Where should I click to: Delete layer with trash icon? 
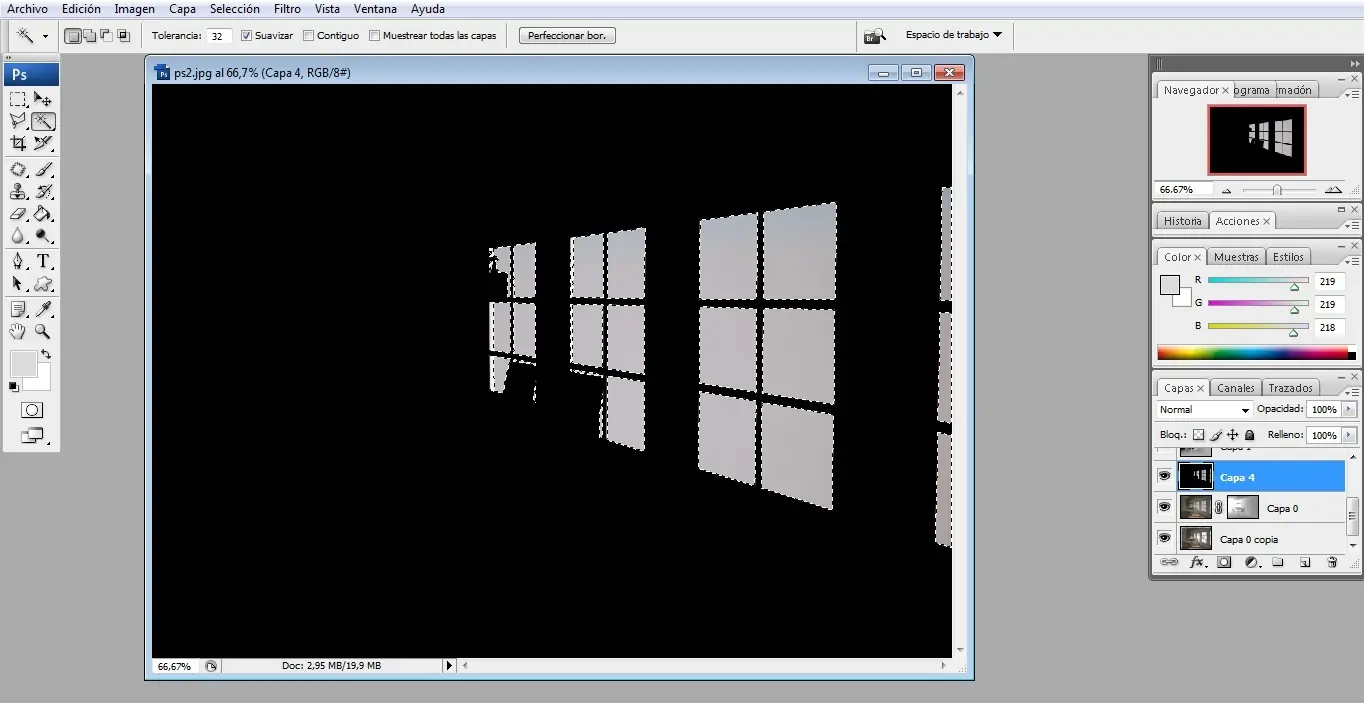pyautogui.click(x=1332, y=563)
